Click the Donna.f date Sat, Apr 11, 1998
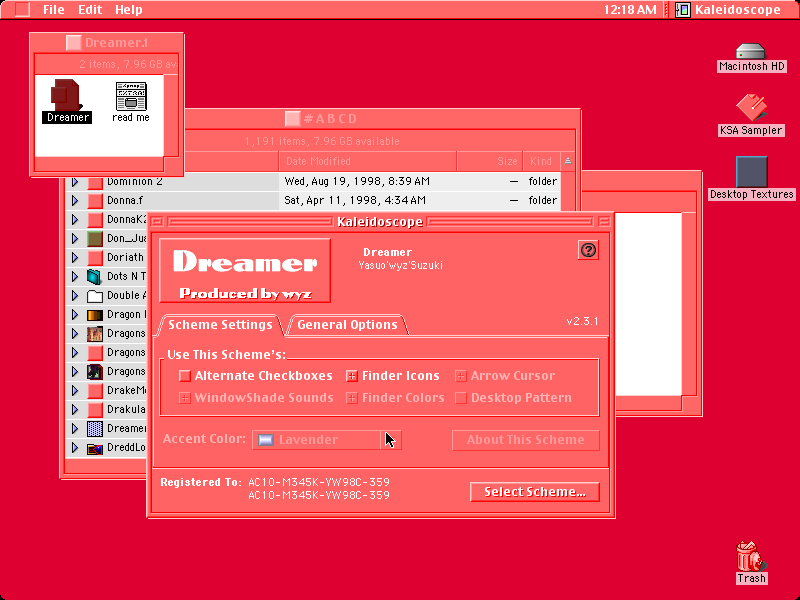The height and width of the screenshot is (600, 800). [x=355, y=201]
